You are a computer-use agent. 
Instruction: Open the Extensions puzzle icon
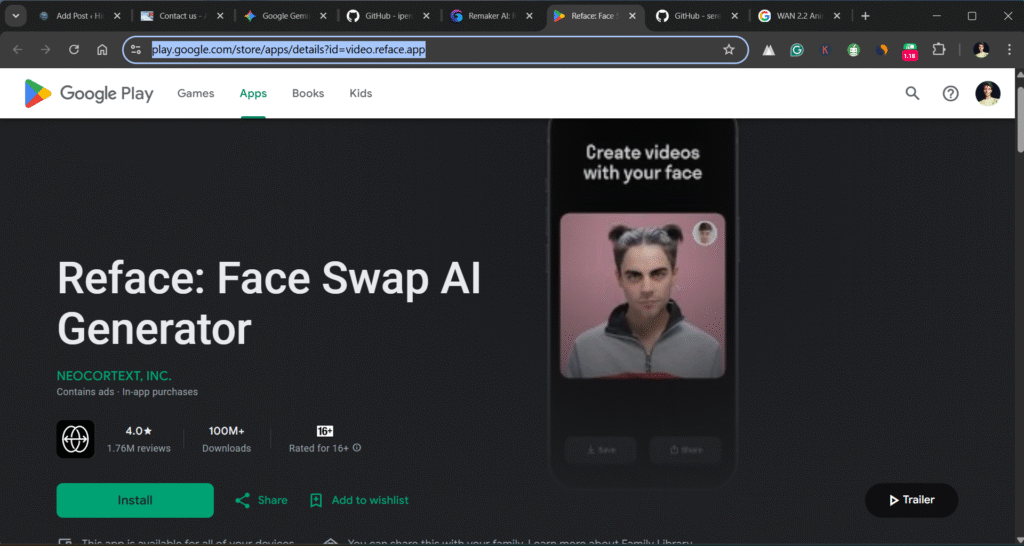click(x=938, y=50)
